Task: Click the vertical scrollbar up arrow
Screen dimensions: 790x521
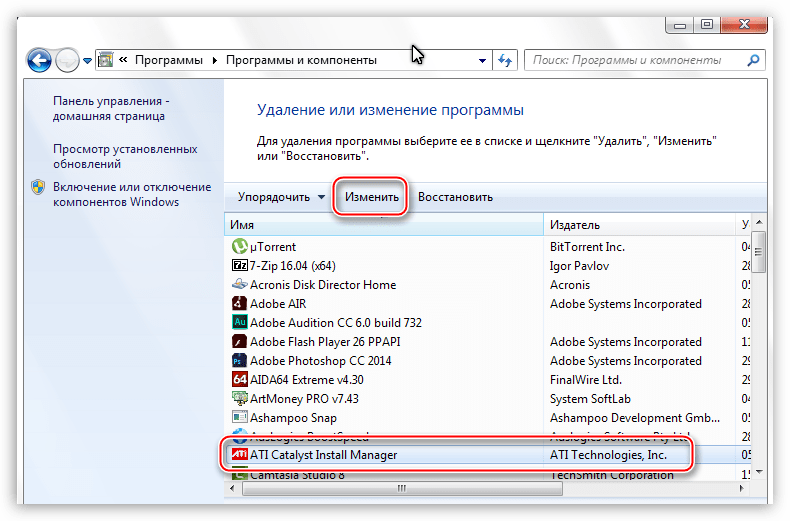Action: click(x=759, y=222)
